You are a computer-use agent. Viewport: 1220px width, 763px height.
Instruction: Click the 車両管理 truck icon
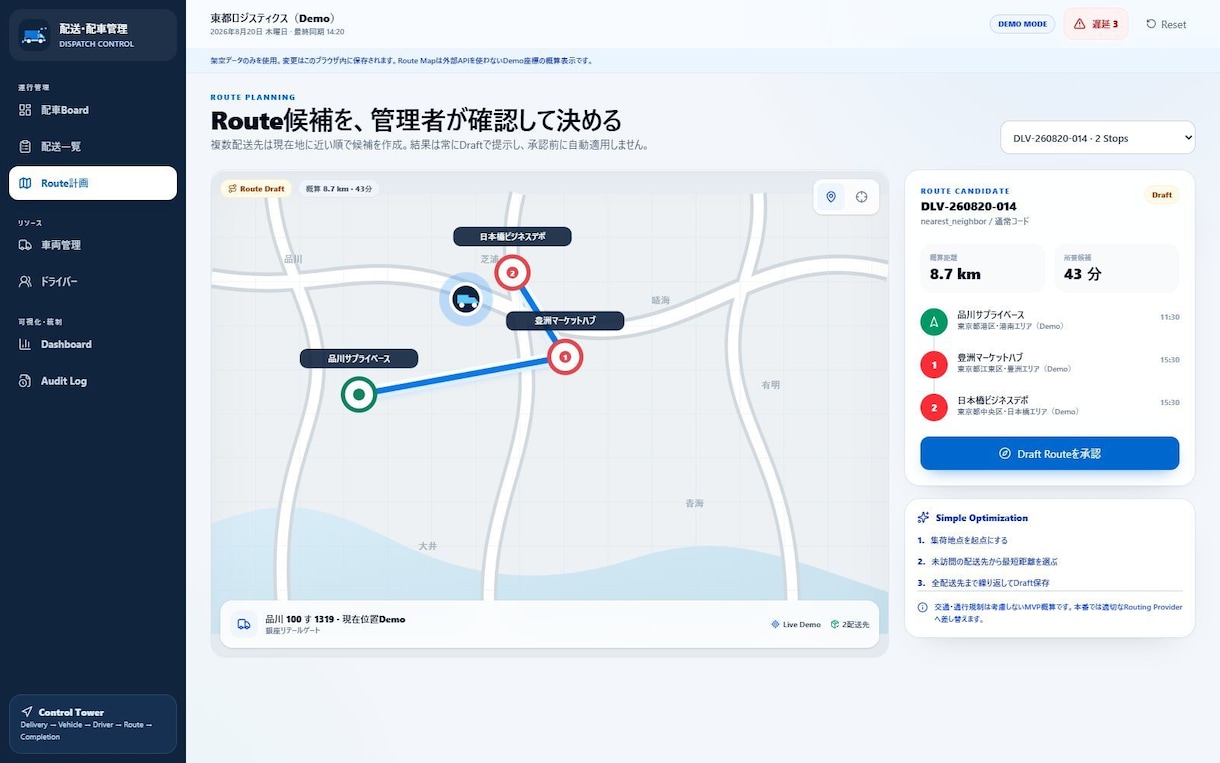[x=25, y=245]
